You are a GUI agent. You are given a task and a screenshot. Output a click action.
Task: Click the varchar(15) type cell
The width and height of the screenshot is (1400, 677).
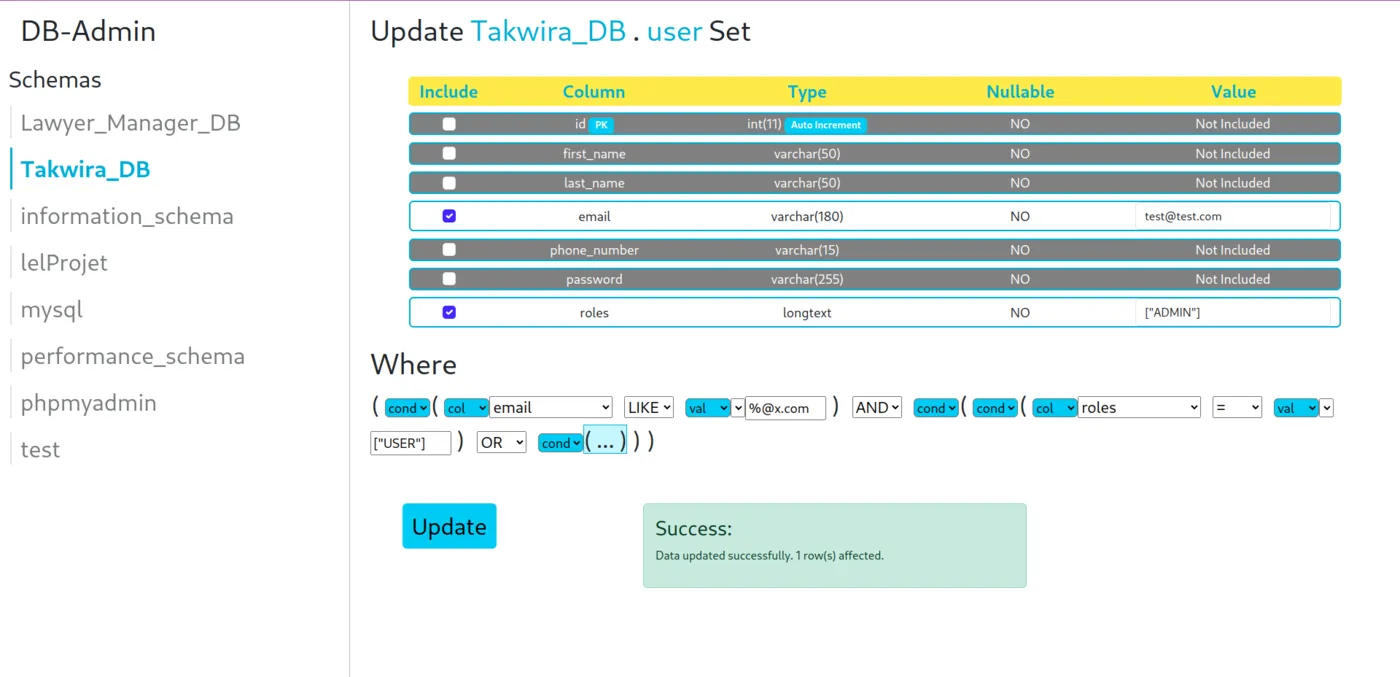click(x=807, y=250)
